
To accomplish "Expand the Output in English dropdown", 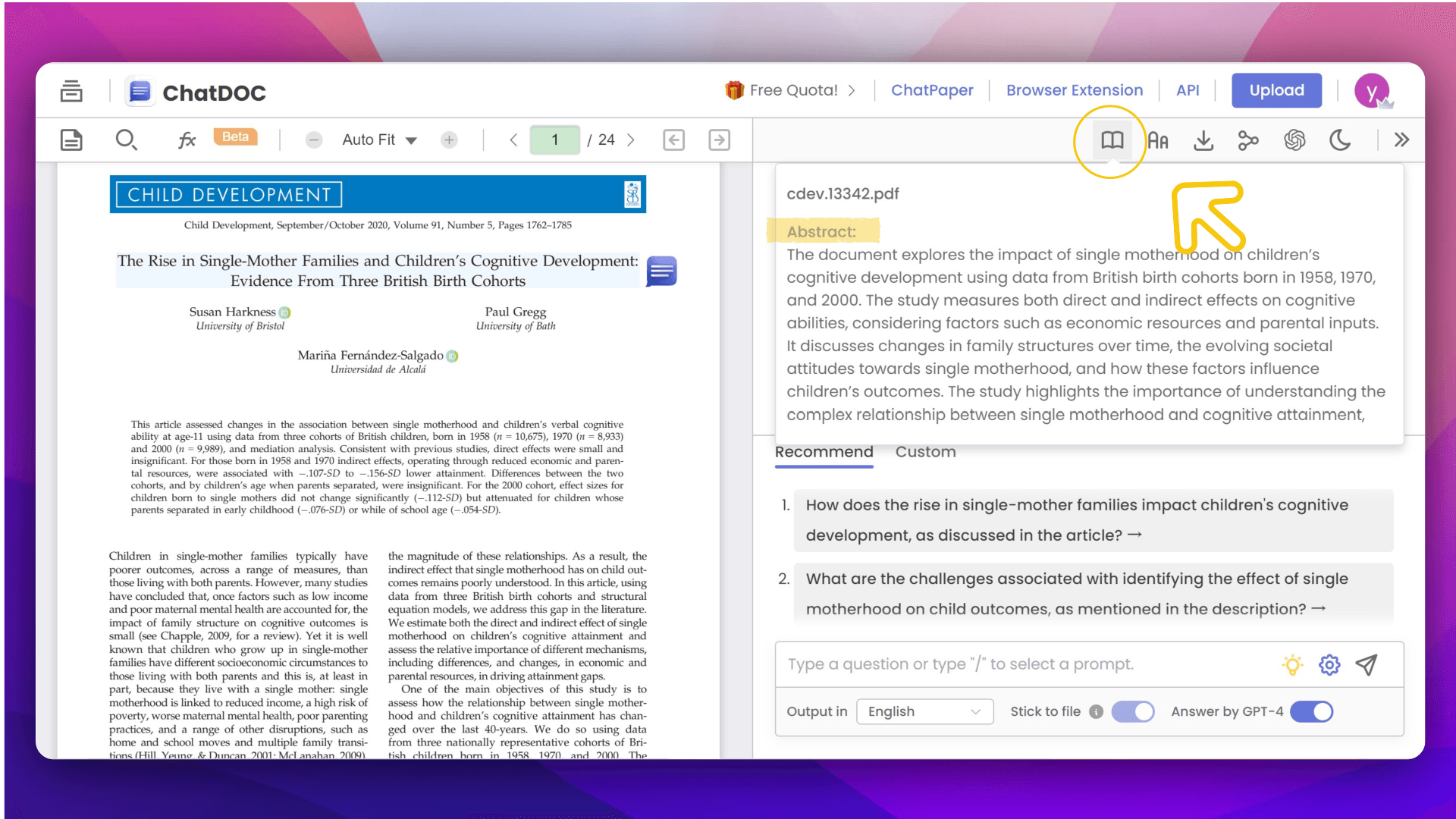I will click(x=924, y=711).
